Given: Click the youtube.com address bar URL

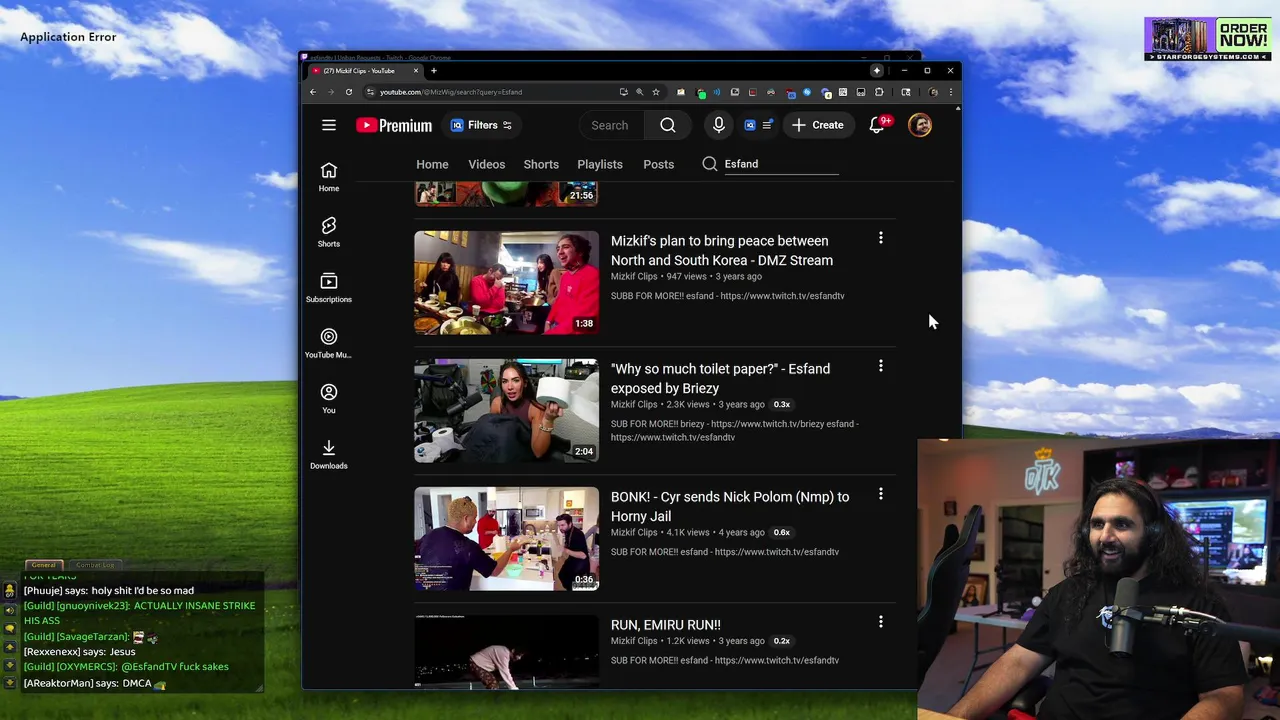Looking at the screenshot, I should coord(451,92).
